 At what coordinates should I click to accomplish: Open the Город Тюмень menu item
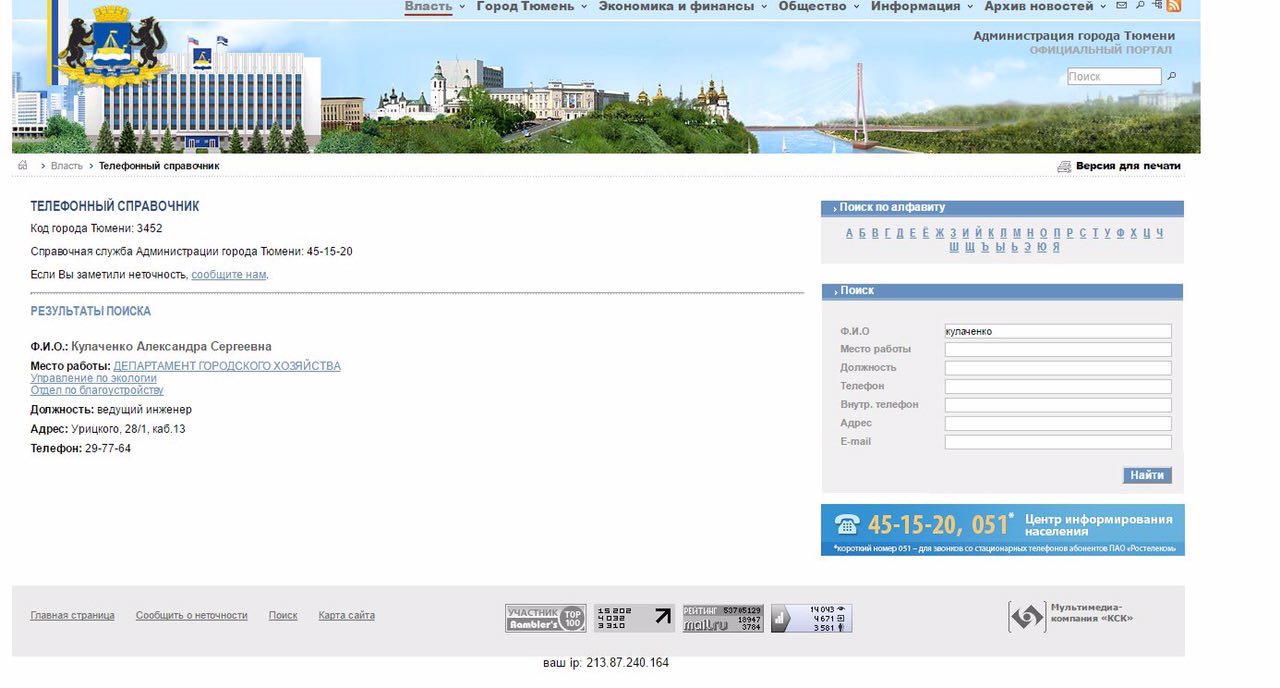point(525,6)
